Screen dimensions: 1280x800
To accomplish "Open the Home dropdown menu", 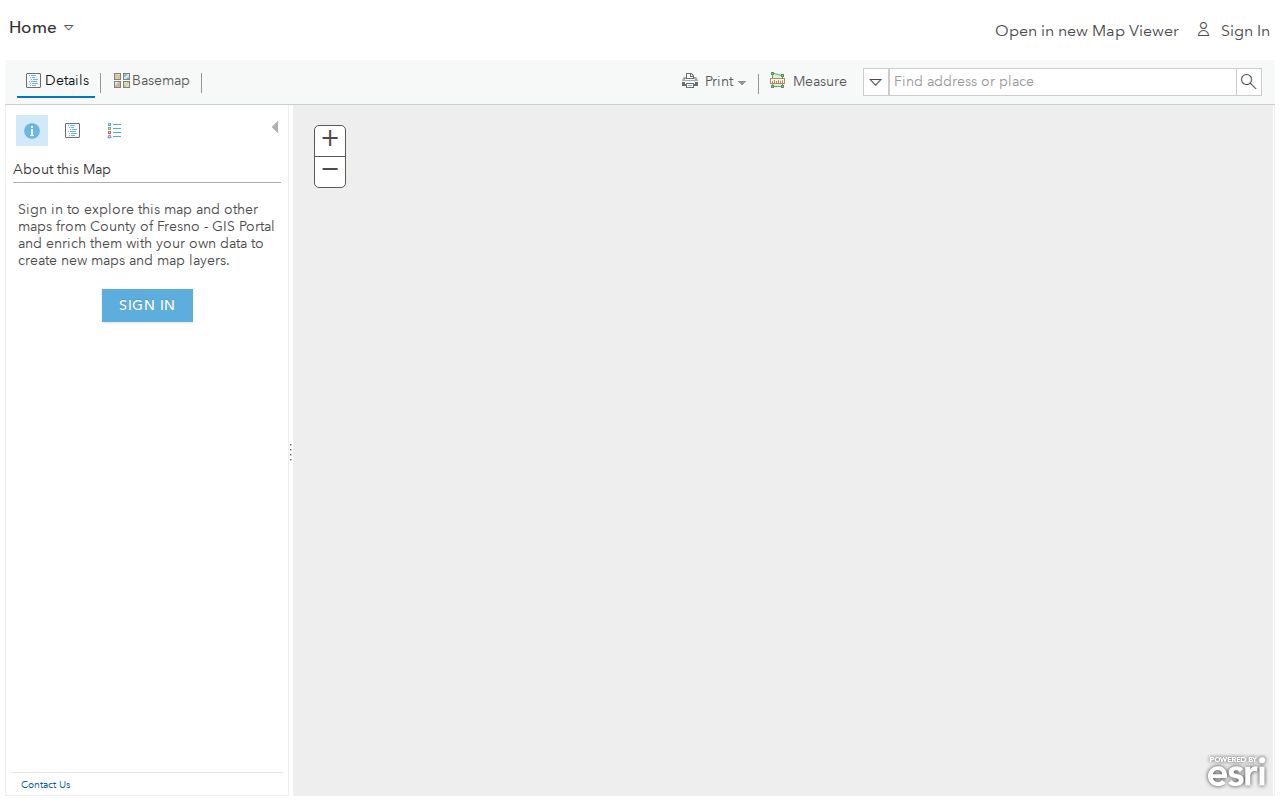I will (x=41, y=28).
